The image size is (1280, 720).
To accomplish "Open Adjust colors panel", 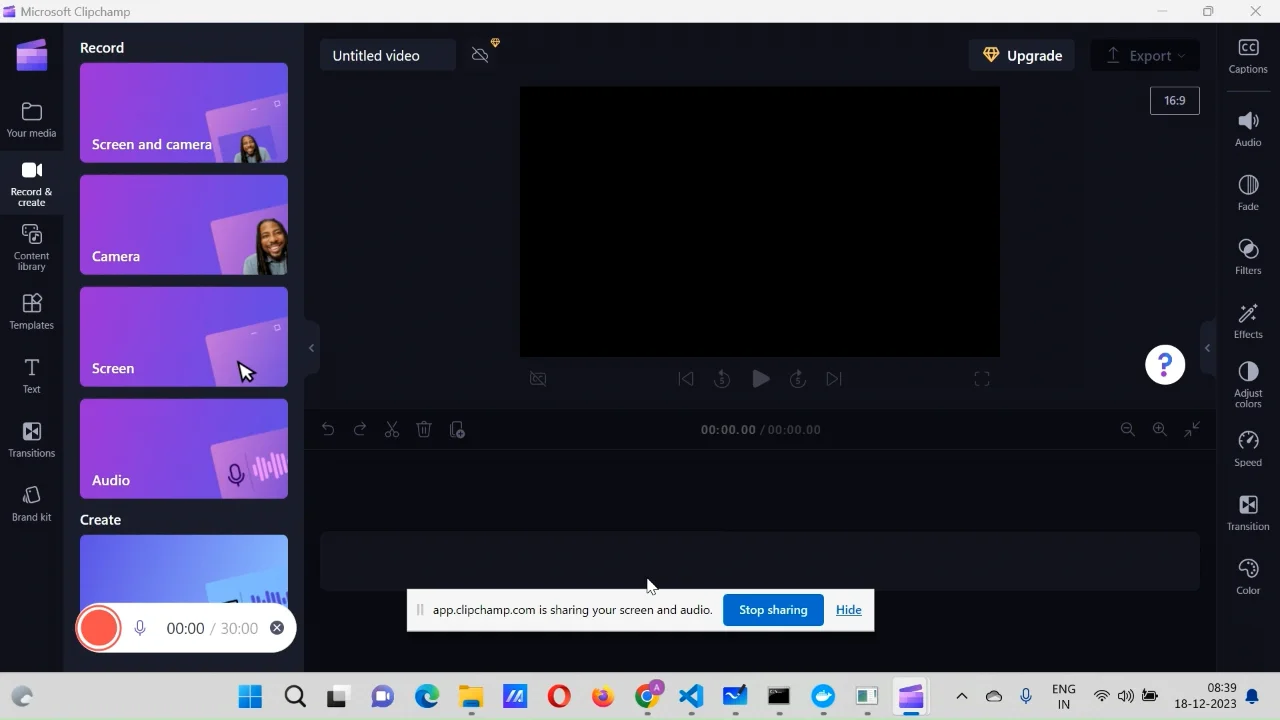I will [x=1248, y=385].
